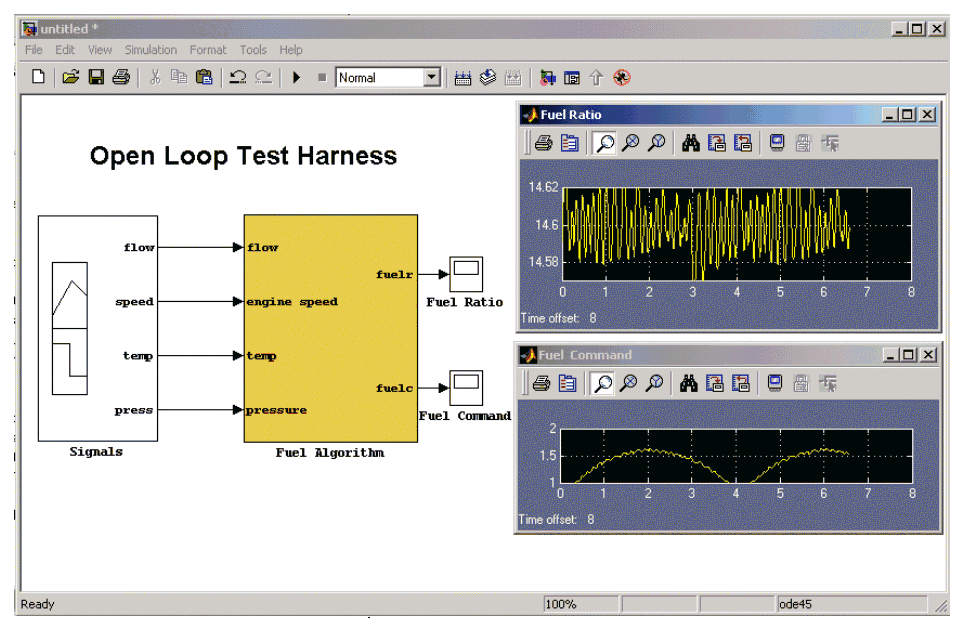This screenshot has height=618, width=957.
Task: Open the Simulation menu
Action: point(150,50)
